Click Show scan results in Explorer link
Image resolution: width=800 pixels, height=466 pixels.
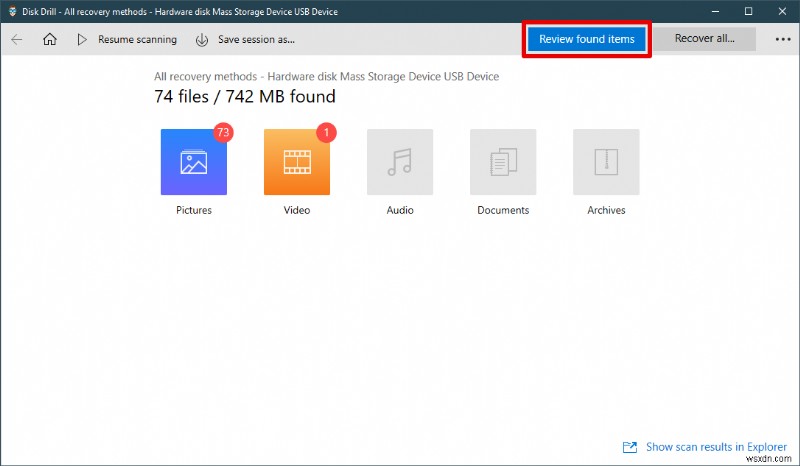(717, 447)
